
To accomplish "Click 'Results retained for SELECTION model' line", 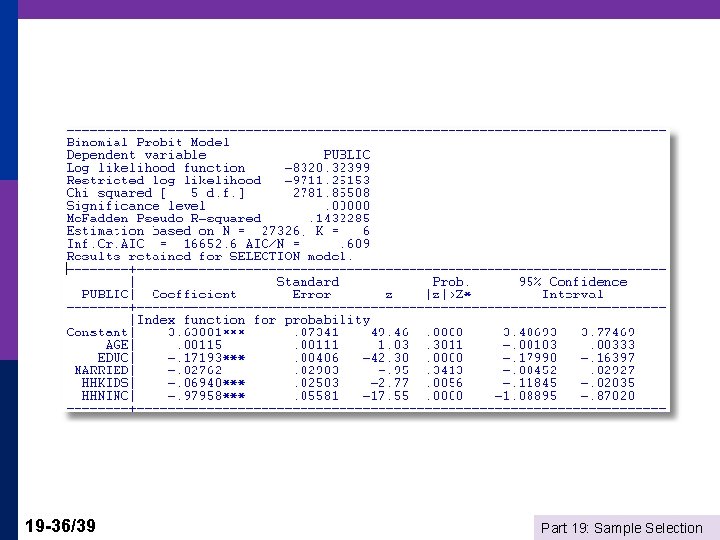I will click(x=209, y=256).
